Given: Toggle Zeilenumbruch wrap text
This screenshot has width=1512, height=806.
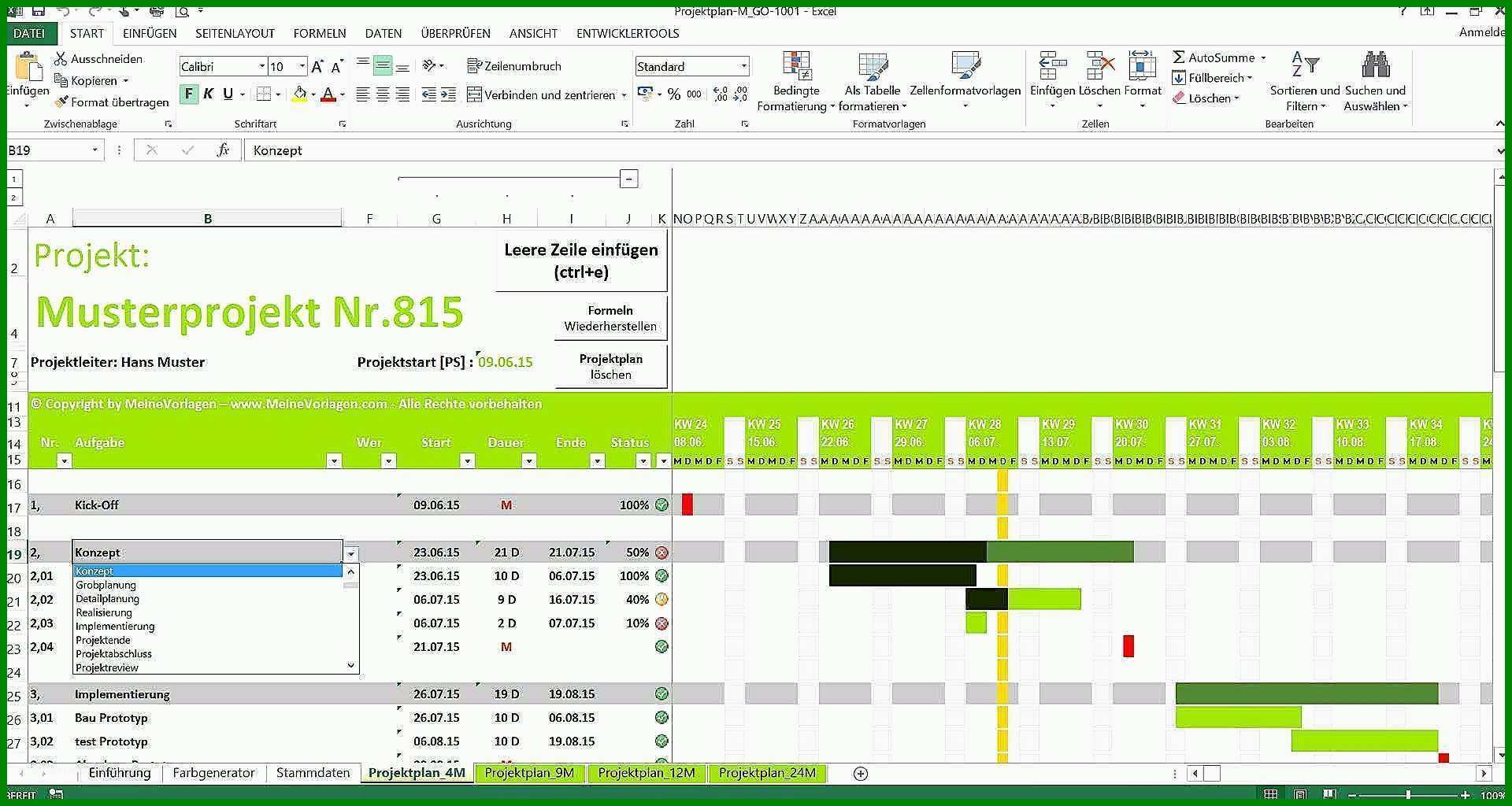Looking at the screenshot, I should click(514, 66).
